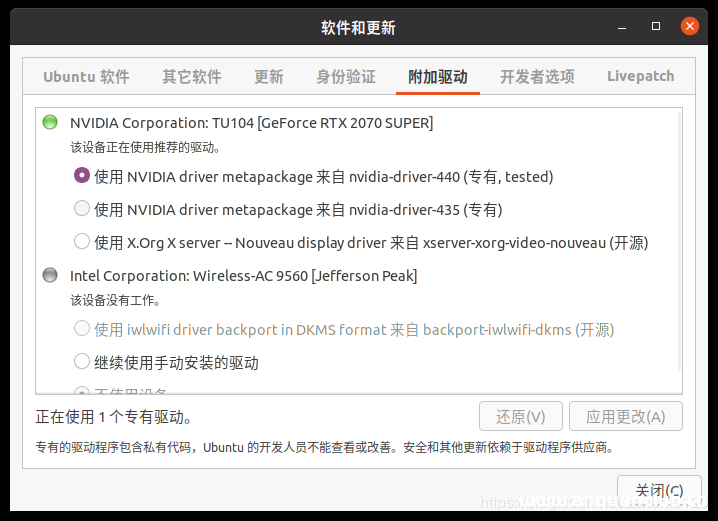Screen dimensions: 718x521
Task: Minimize the 软件和更新 window
Action: coord(622,27)
